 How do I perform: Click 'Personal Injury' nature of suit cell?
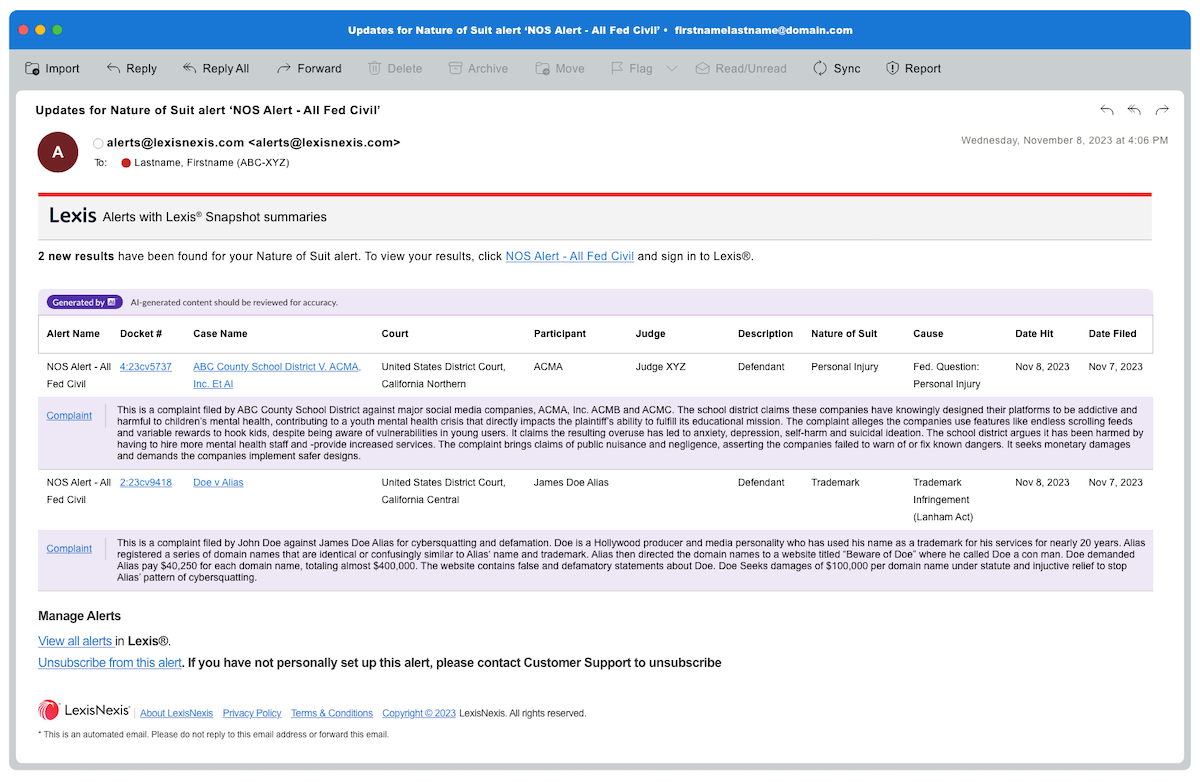845,367
